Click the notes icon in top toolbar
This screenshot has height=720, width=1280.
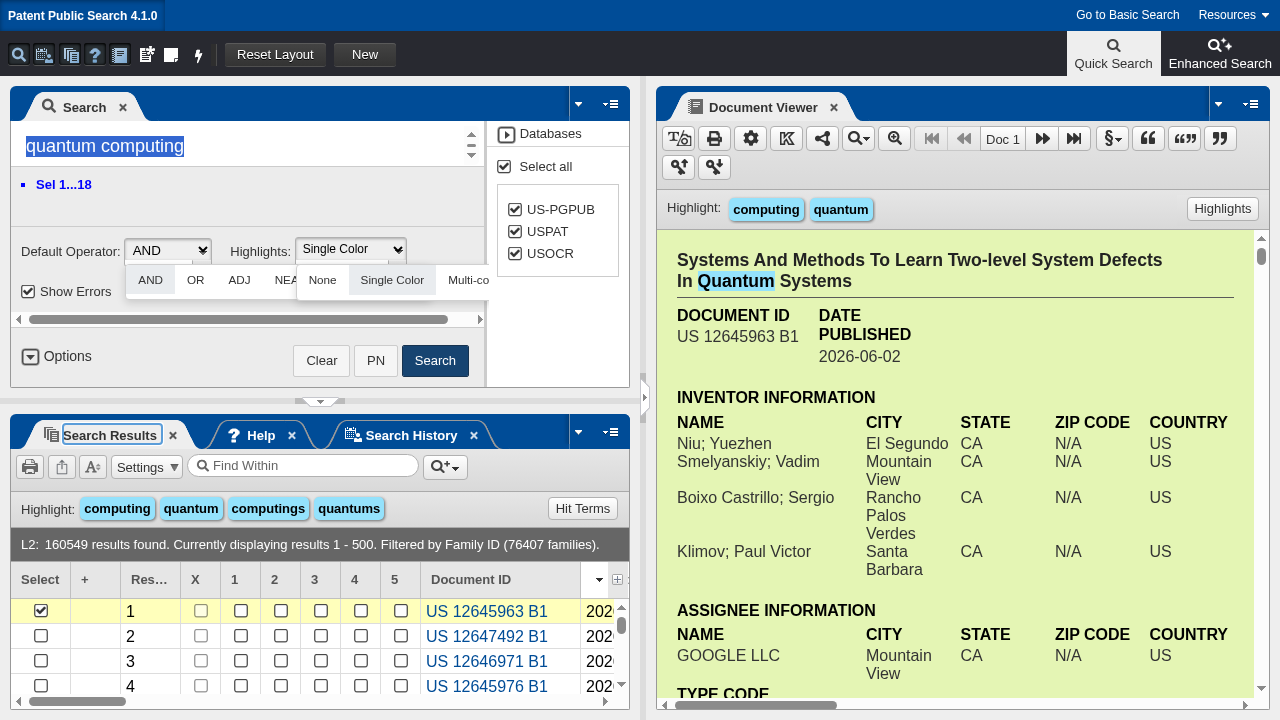(172, 55)
